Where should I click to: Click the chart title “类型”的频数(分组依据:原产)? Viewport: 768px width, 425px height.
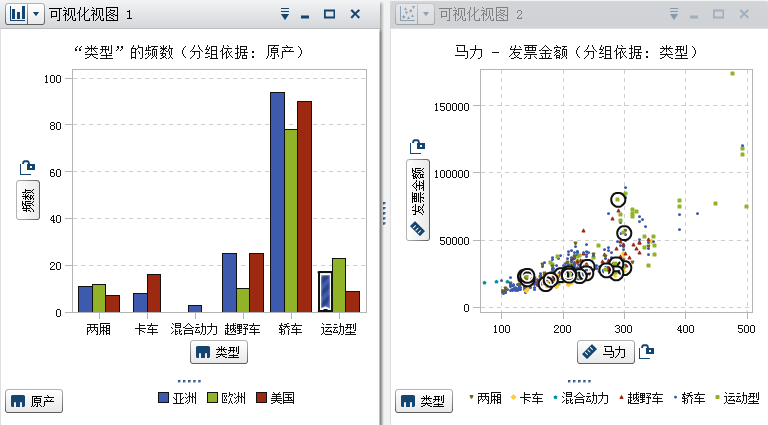[189, 52]
